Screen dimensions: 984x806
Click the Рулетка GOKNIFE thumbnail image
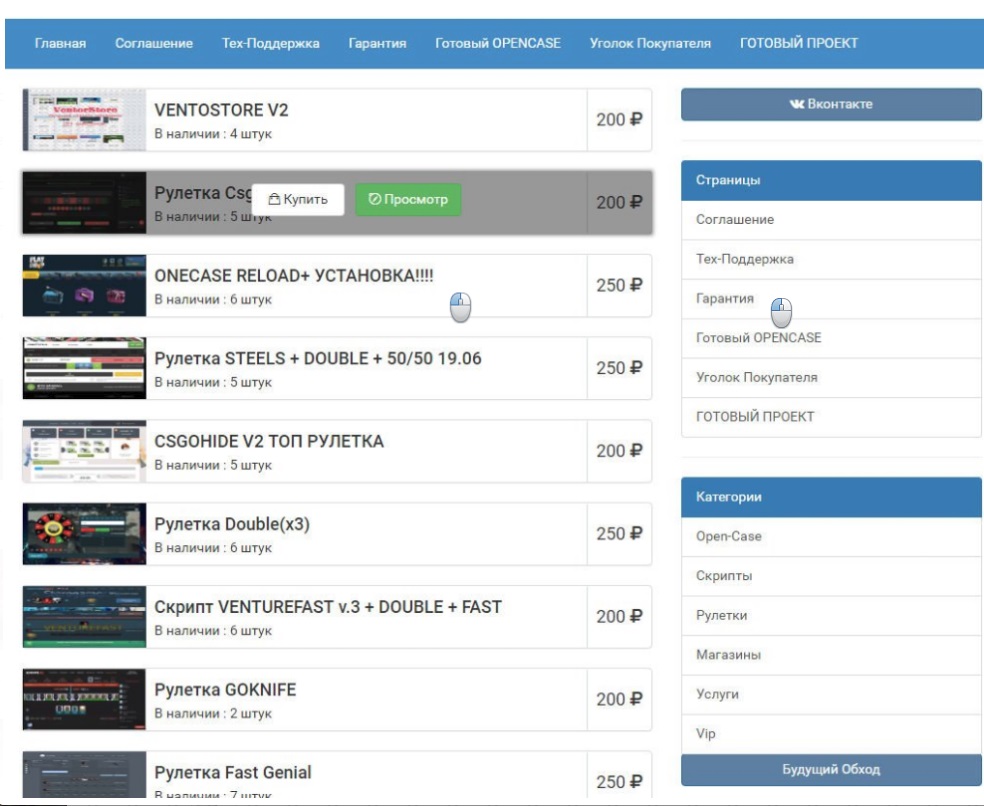(84, 700)
